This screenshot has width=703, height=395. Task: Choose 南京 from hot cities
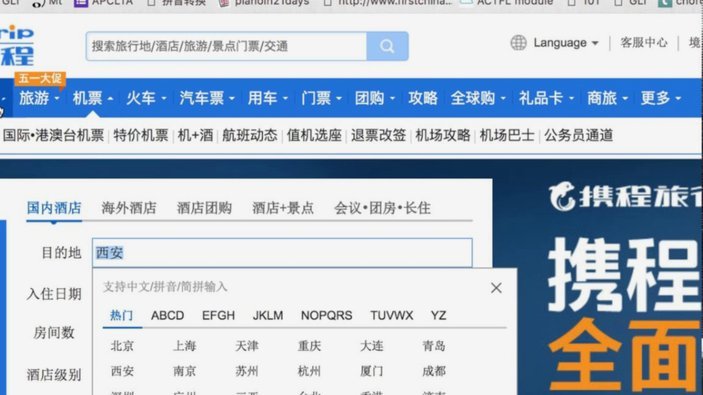(184, 371)
